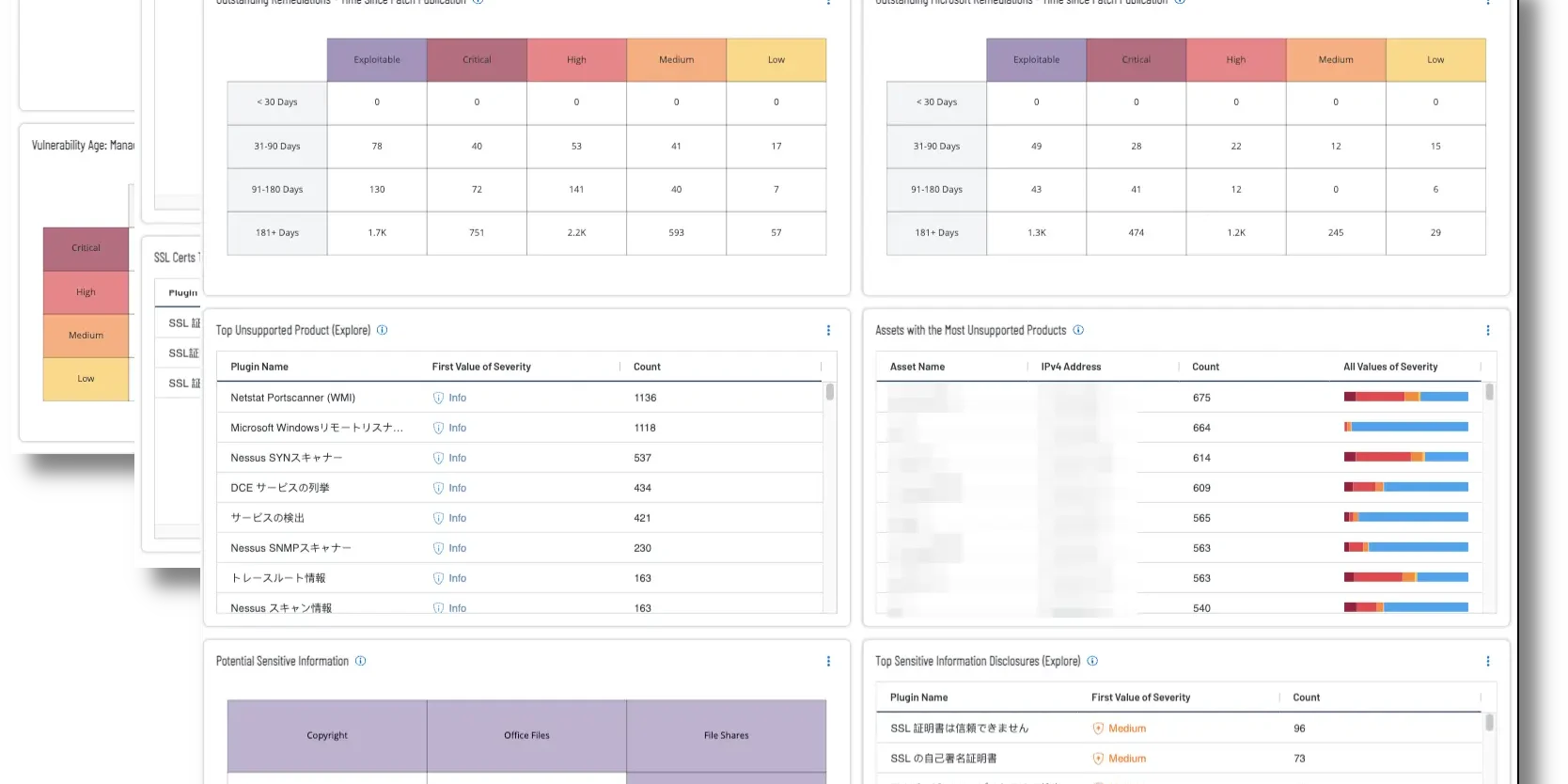Viewport: 1568px width, 784px height.
Task: Open info tooltip for Top Unsupported Product widget
Action: point(382,330)
